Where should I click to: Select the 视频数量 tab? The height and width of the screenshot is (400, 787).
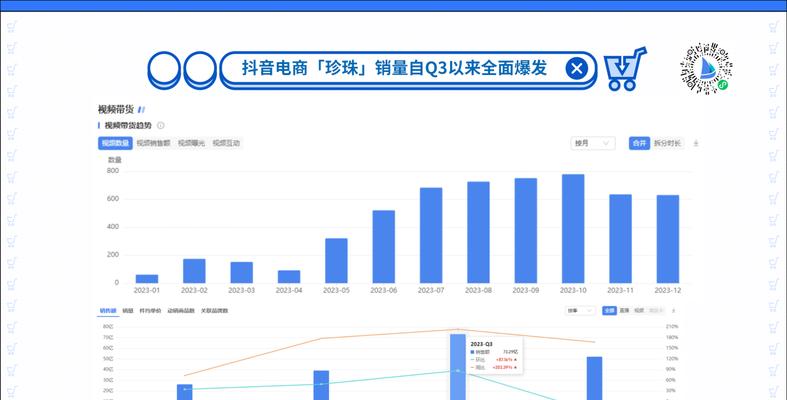(115, 143)
